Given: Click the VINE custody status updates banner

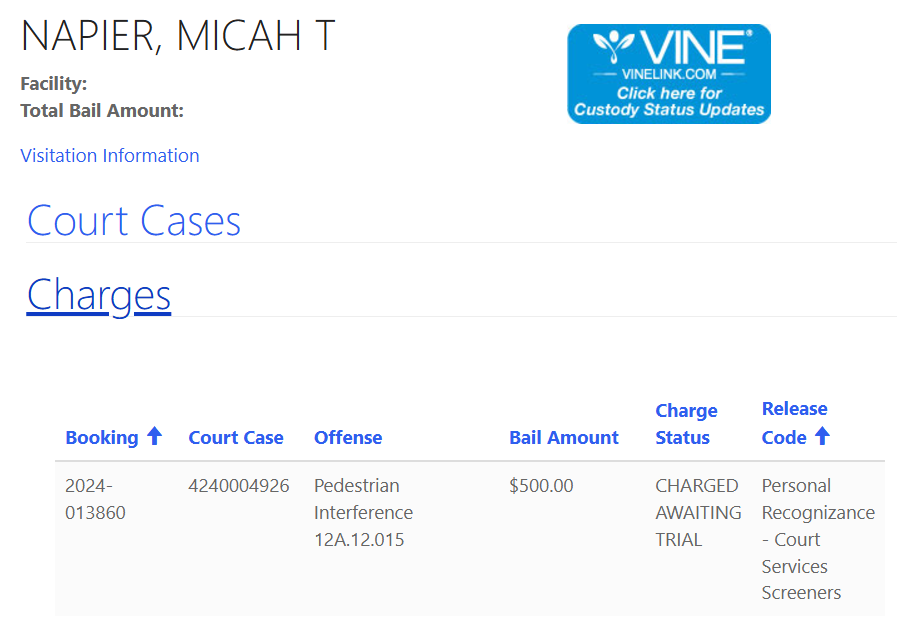Looking at the screenshot, I should pyautogui.click(x=669, y=74).
